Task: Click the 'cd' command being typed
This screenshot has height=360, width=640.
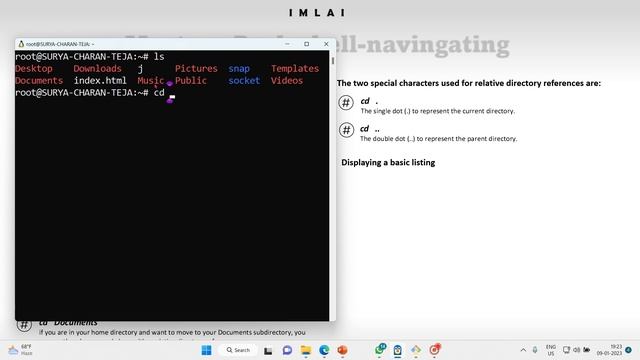Action: point(159,93)
